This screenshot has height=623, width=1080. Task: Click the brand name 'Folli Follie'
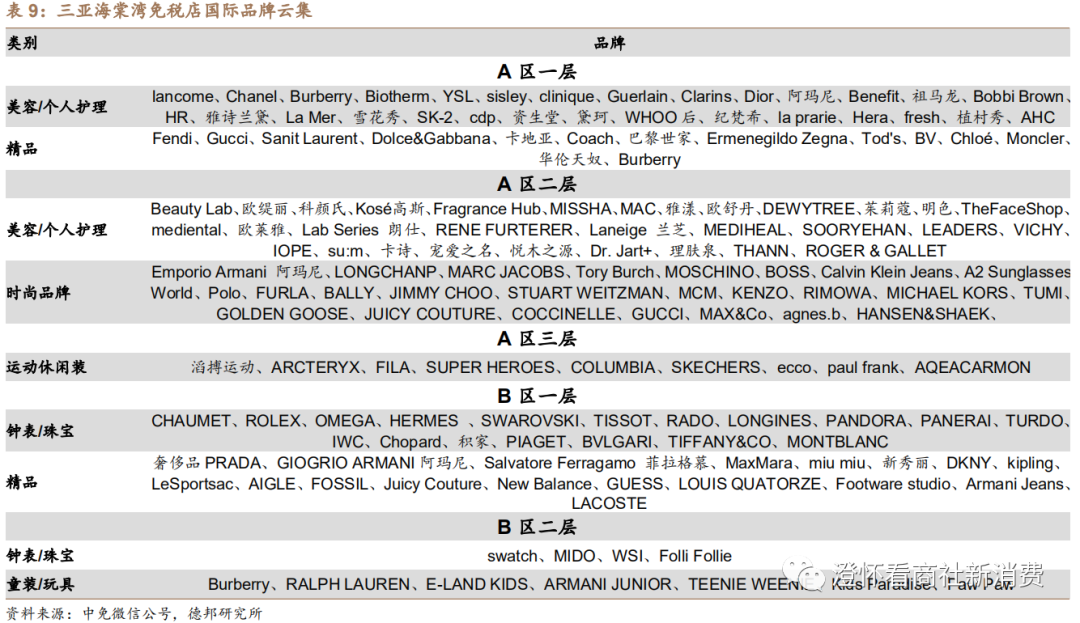696,556
